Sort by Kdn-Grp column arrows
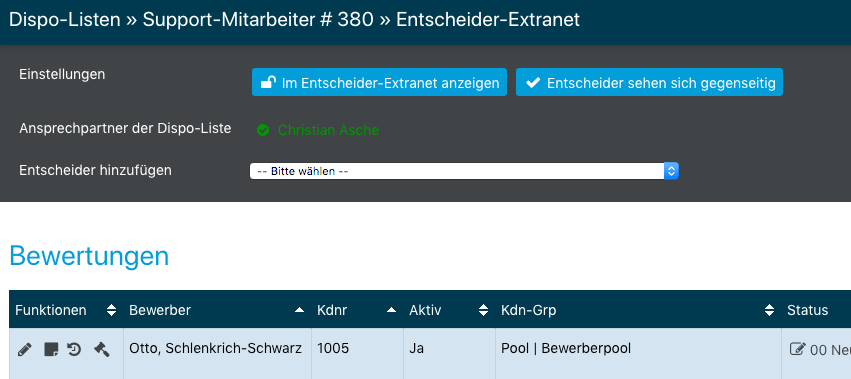This screenshot has width=851, height=379. pos(769,310)
